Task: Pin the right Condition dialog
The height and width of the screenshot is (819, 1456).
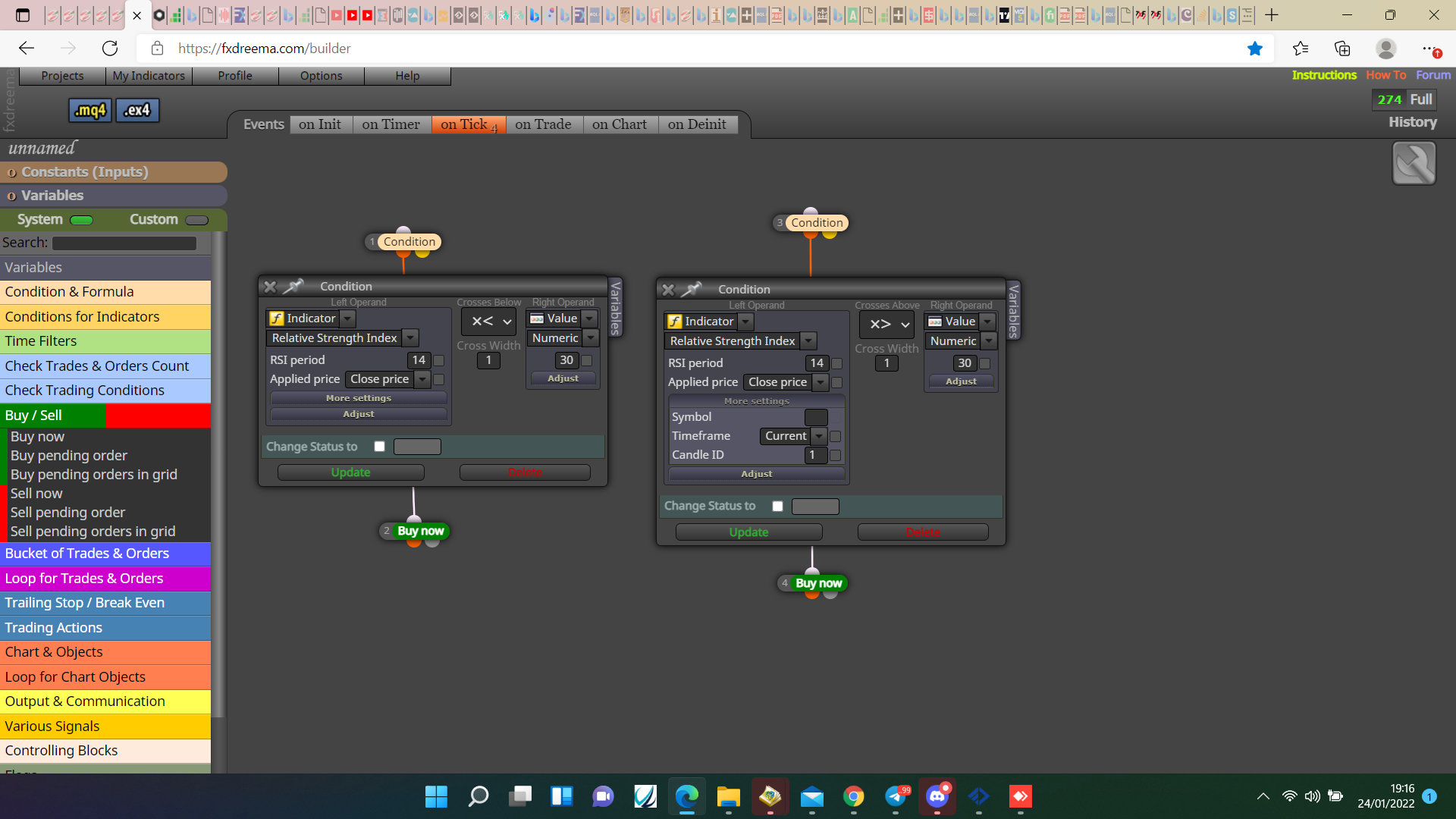Action: (691, 290)
